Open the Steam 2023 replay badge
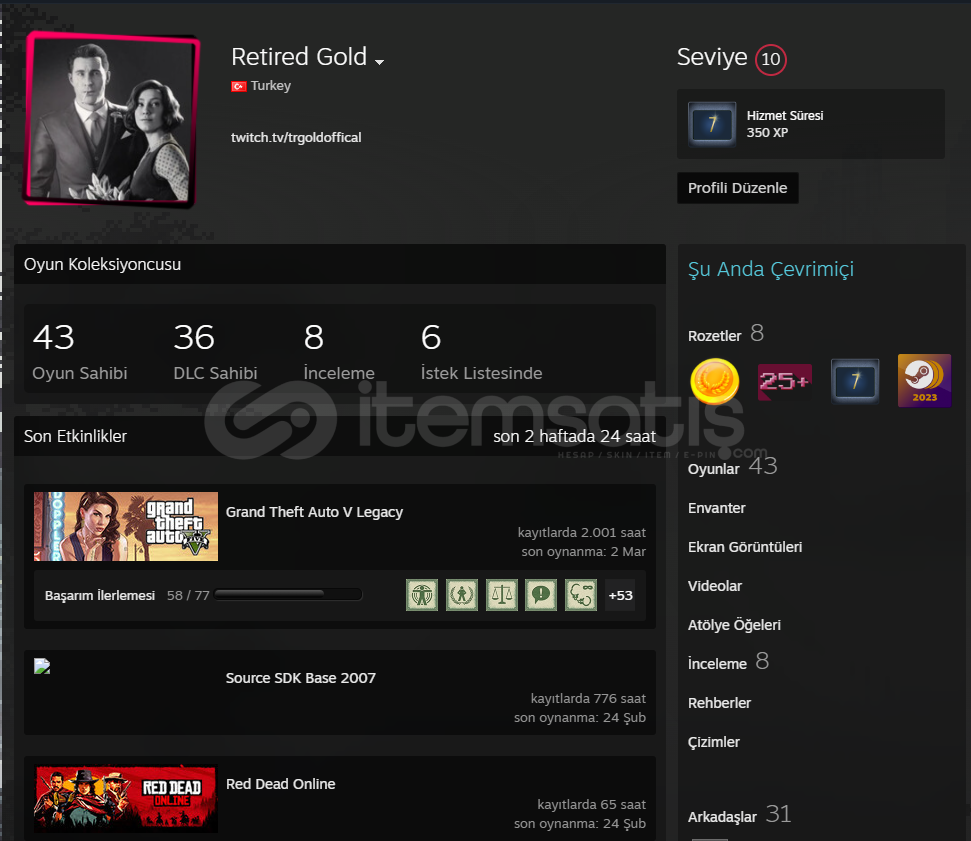This screenshot has width=971, height=841. pyautogui.click(x=924, y=381)
